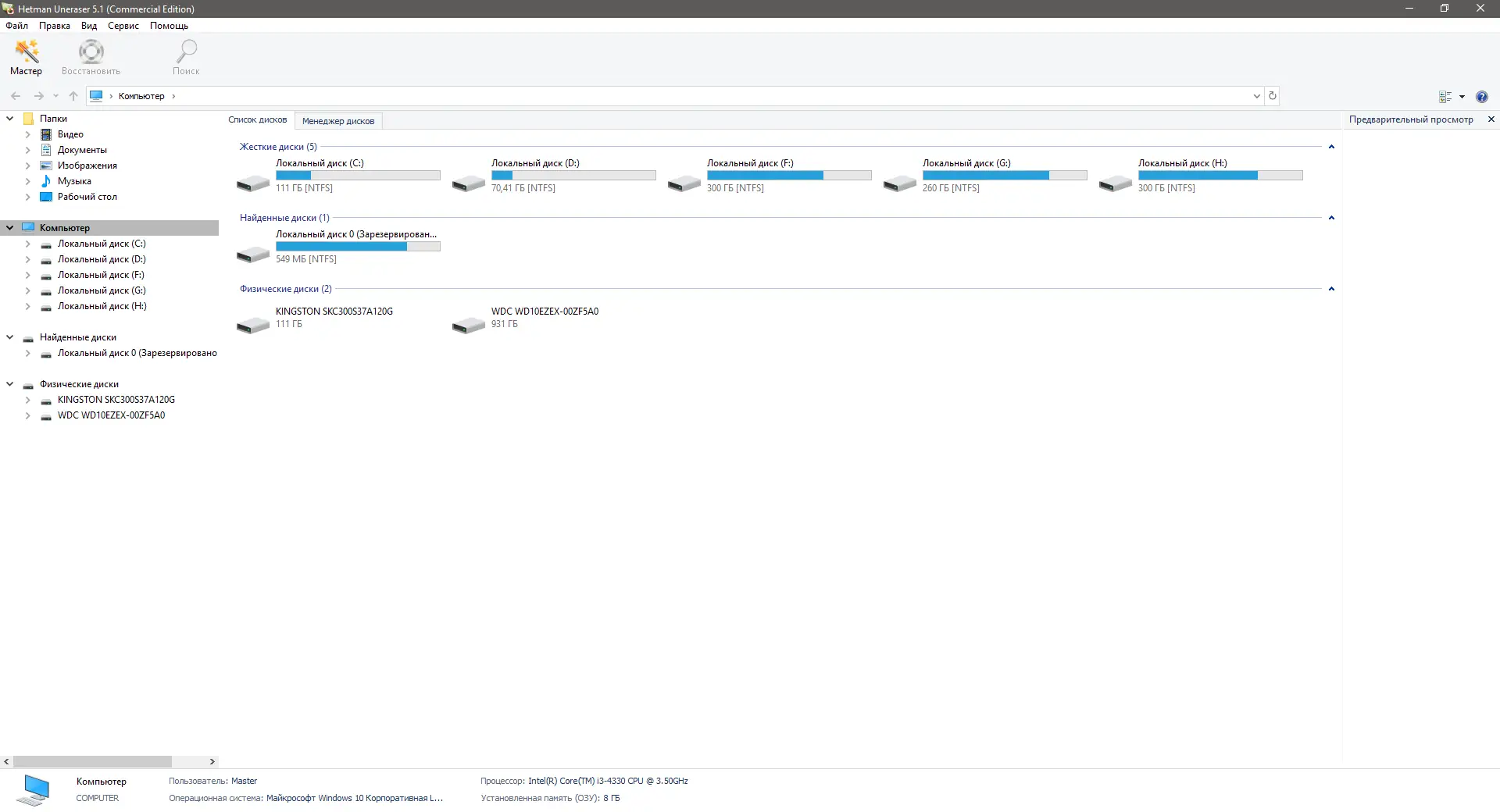Collapse the Найденные диски (1) group
The height and width of the screenshot is (812, 1500).
(x=1331, y=218)
